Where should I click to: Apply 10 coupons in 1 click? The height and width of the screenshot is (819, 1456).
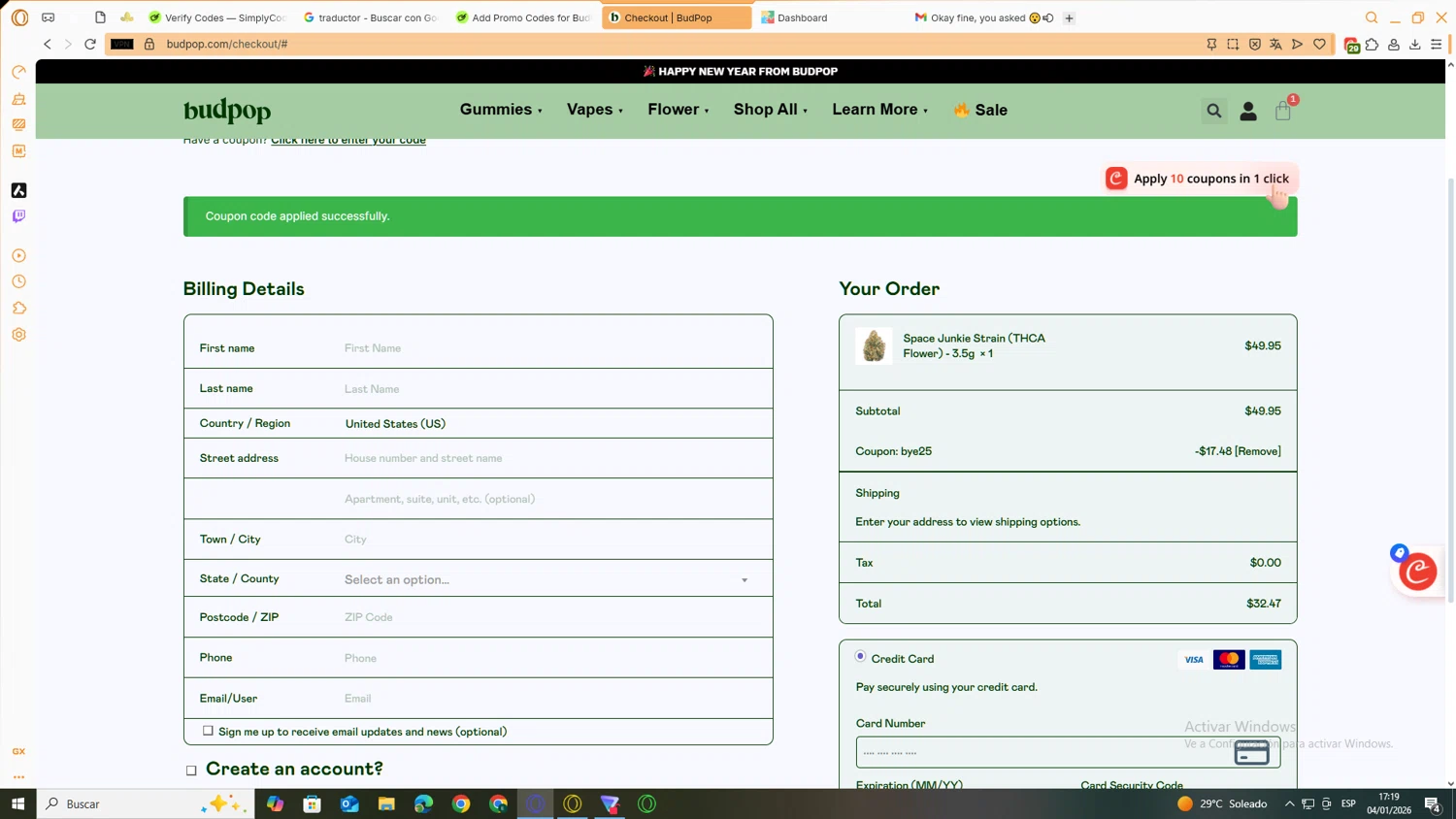(x=1201, y=179)
